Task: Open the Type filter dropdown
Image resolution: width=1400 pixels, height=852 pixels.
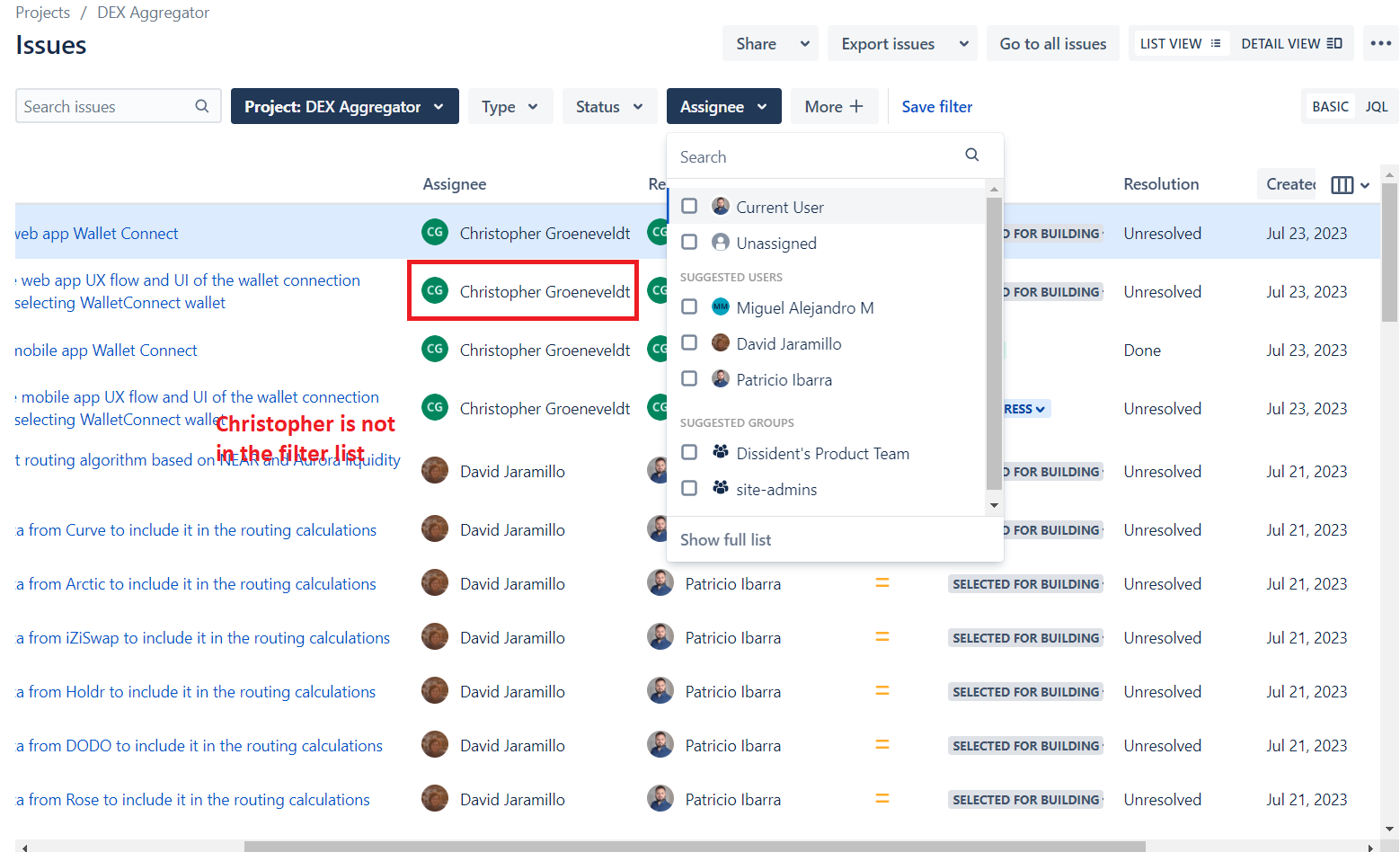Action: pos(510,105)
